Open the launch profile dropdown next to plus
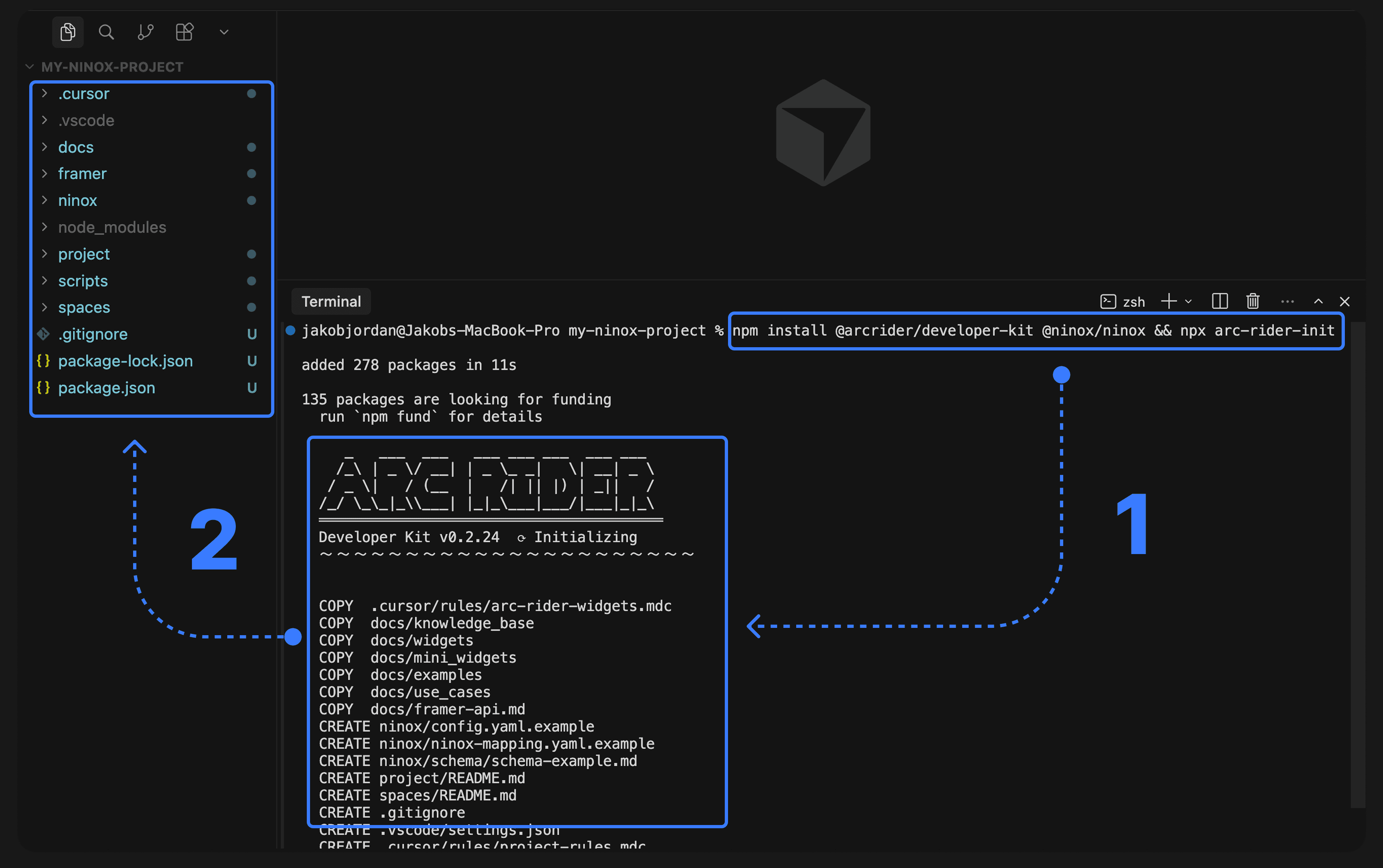The image size is (1383, 868). [x=1188, y=302]
